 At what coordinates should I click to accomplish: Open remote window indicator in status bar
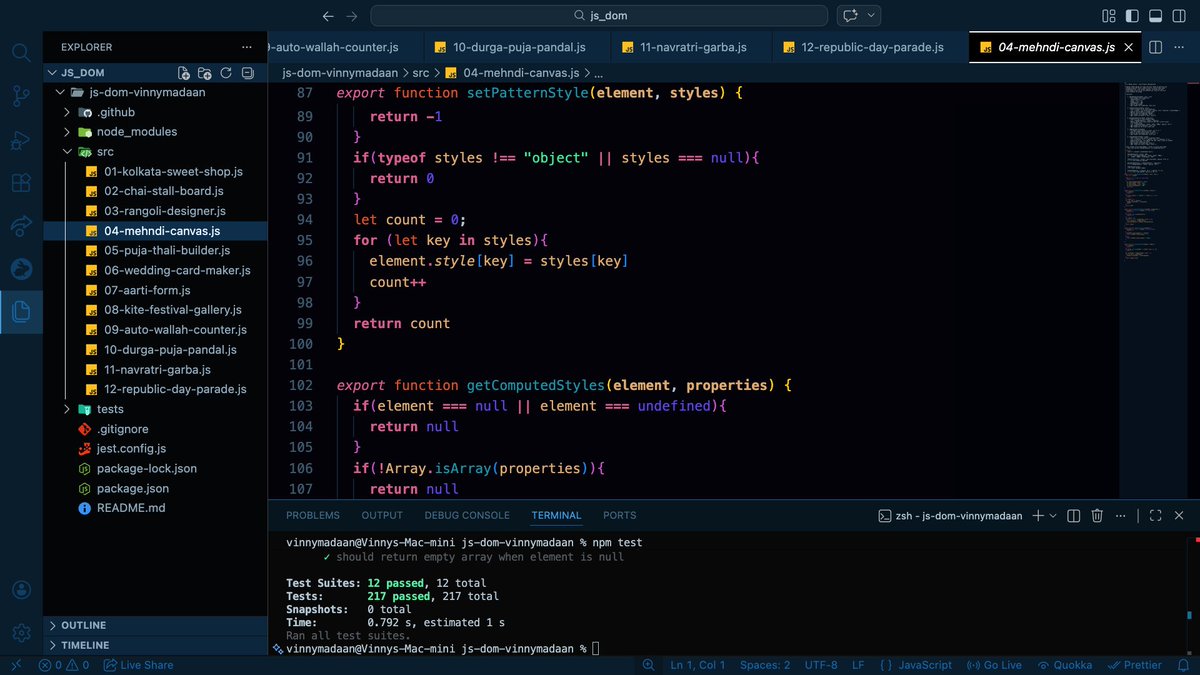(x=16, y=665)
